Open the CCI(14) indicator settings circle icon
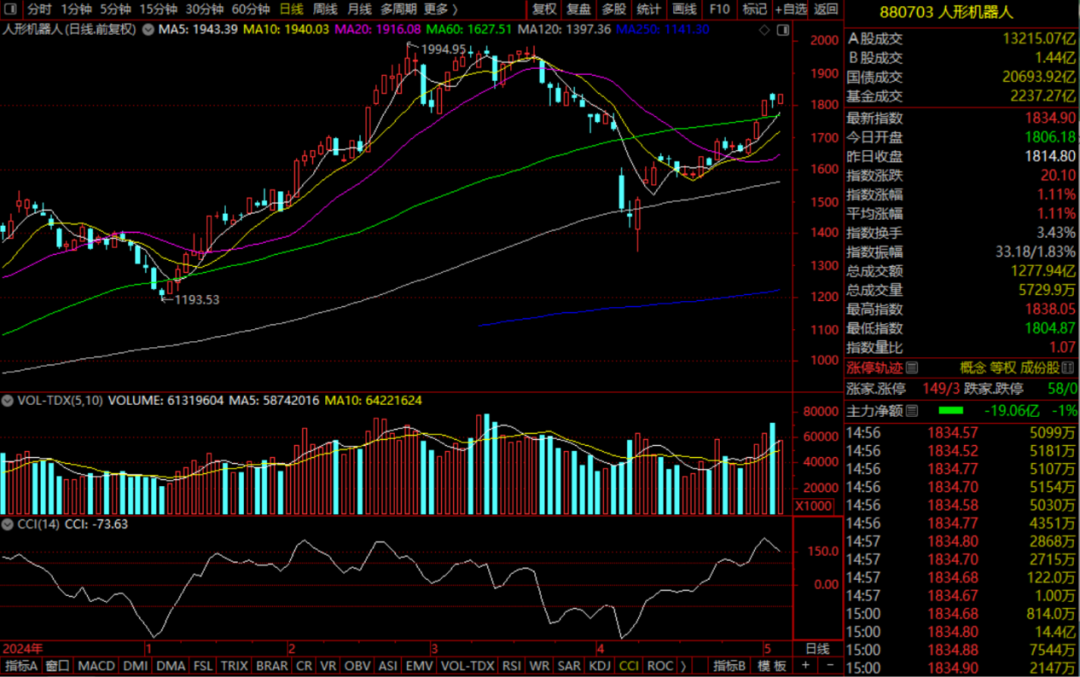1080x677 pixels. (x=9, y=523)
